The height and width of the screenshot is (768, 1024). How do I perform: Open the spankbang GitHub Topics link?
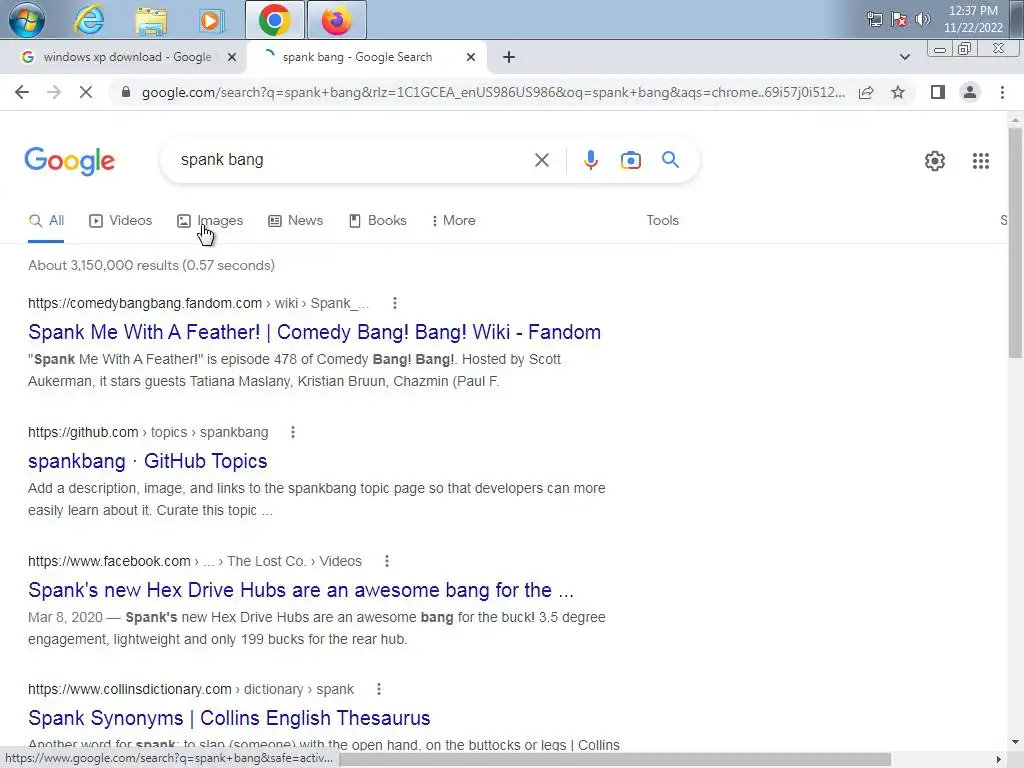[x=148, y=461]
